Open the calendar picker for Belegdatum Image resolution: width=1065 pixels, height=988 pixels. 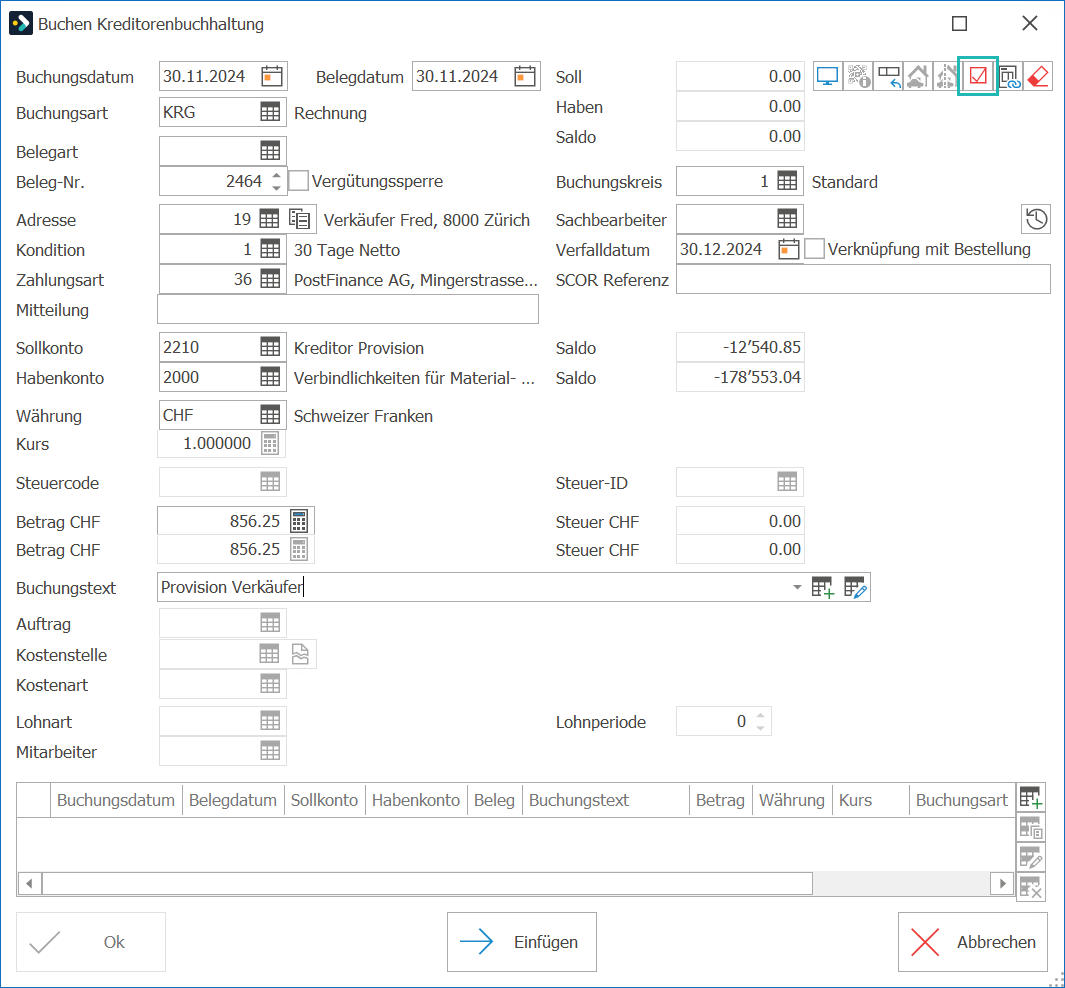pos(524,76)
